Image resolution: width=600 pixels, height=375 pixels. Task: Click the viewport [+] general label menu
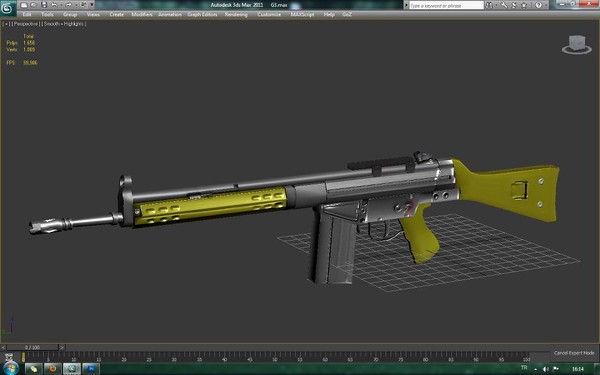pos(7,24)
